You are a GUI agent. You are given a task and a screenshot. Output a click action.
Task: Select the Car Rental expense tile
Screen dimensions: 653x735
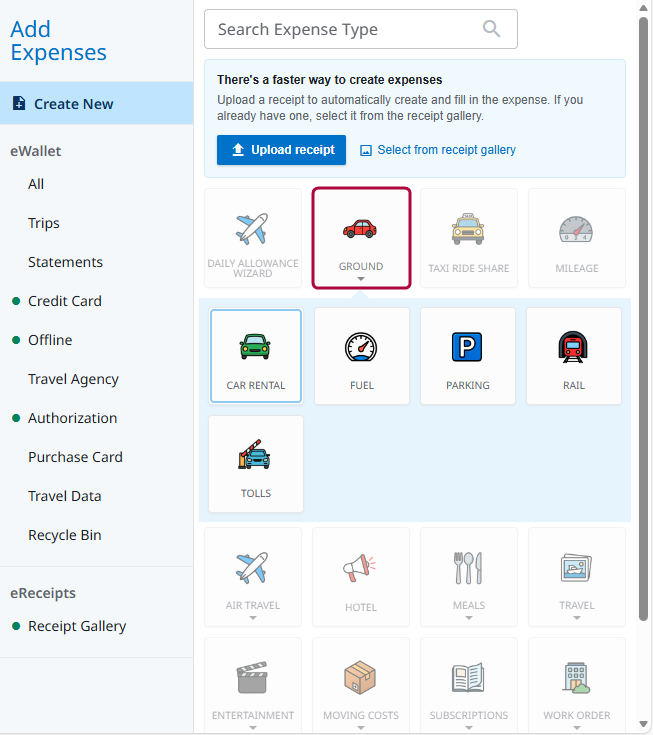click(256, 356)
